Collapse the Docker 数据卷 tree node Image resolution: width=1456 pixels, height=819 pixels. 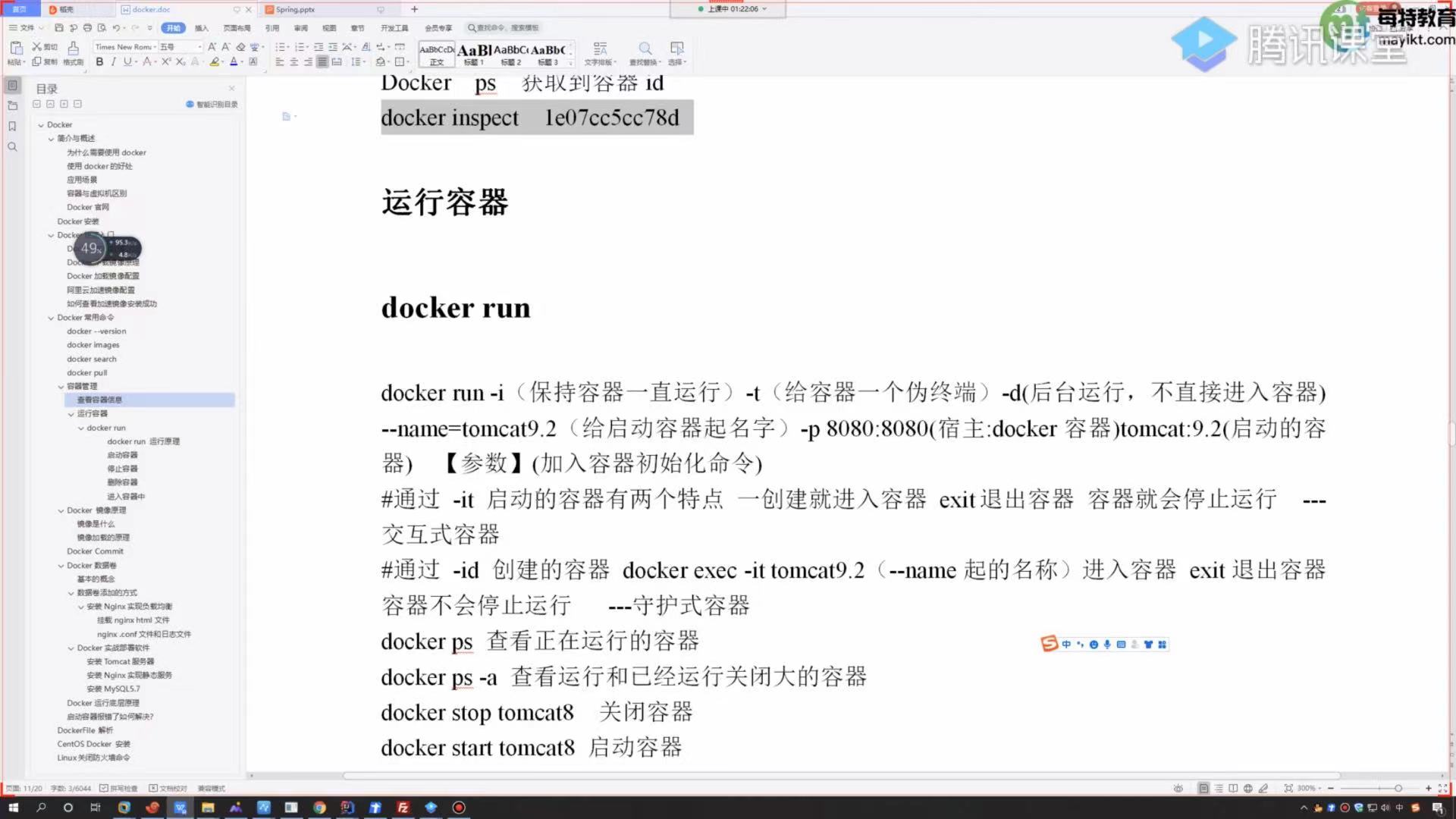[61, 566]
